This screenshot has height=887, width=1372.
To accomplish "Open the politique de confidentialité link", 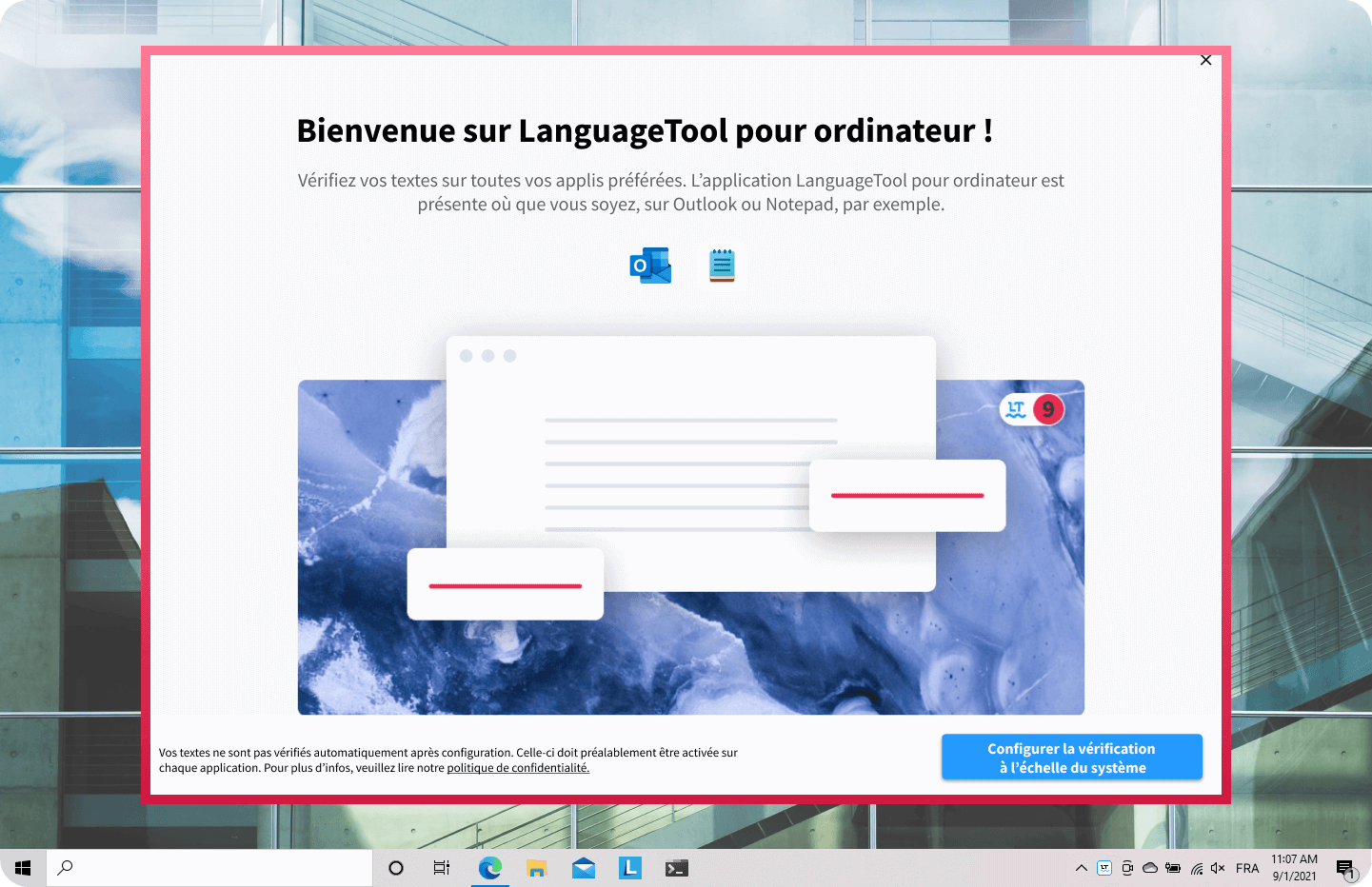I will click(518, 768).
